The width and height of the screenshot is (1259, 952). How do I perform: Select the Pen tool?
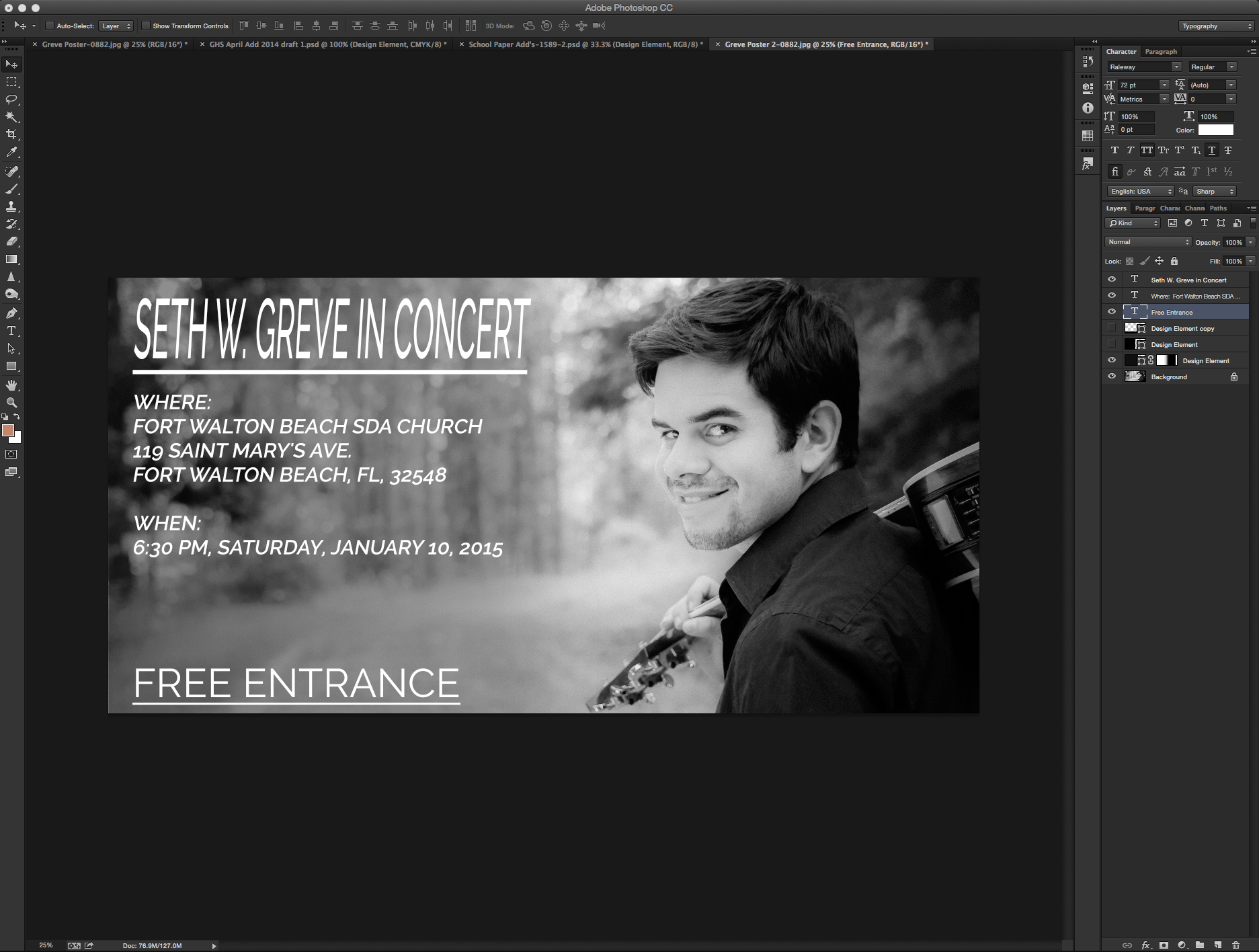11,313
